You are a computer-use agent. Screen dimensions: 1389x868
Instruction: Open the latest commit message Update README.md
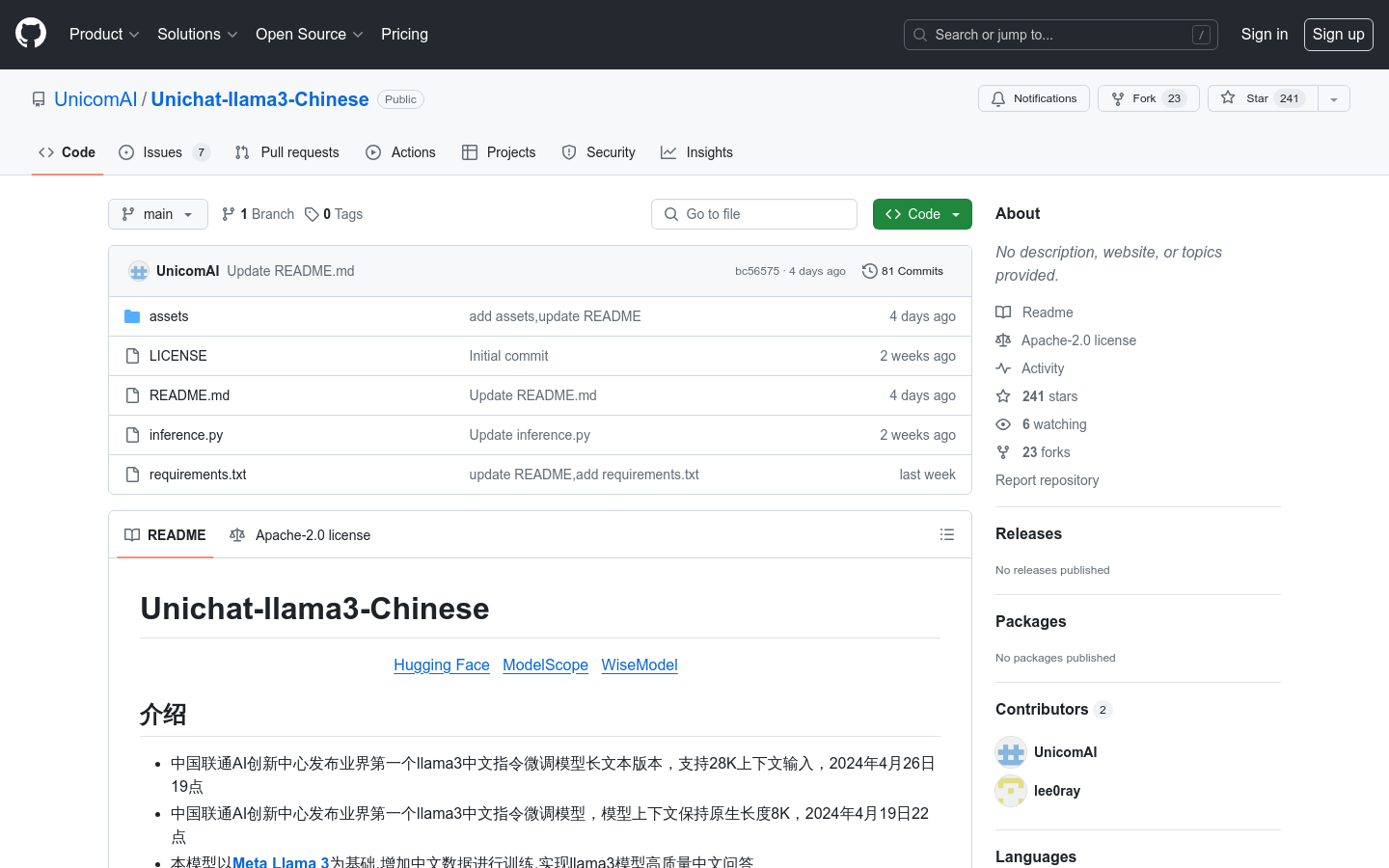pyautogui.click(x=290, y=271)
